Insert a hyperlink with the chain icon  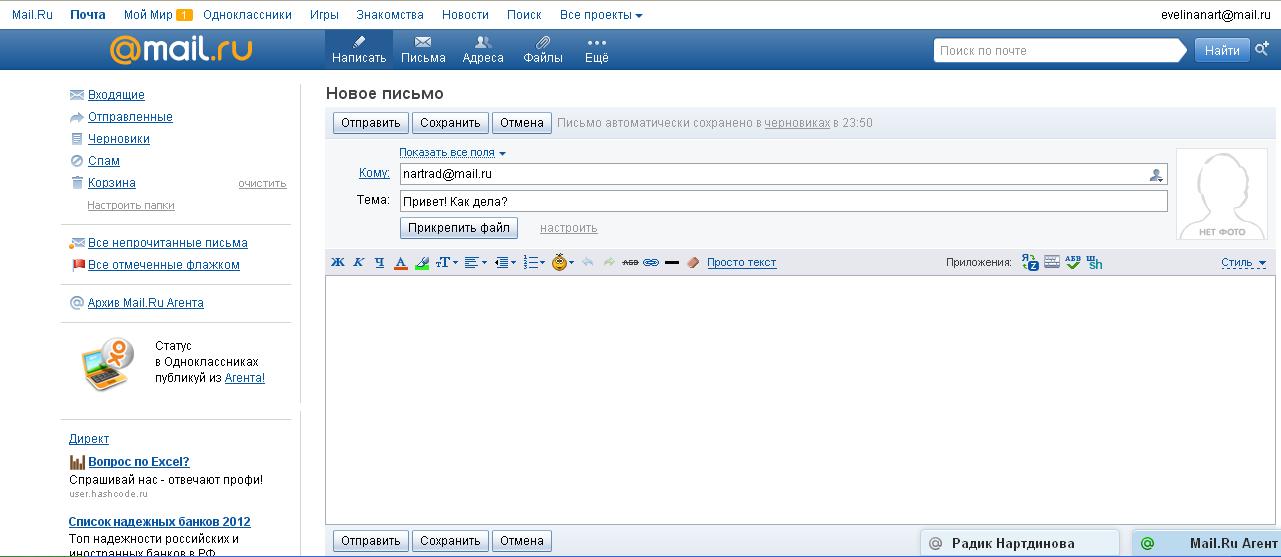(x=651, y=262)
